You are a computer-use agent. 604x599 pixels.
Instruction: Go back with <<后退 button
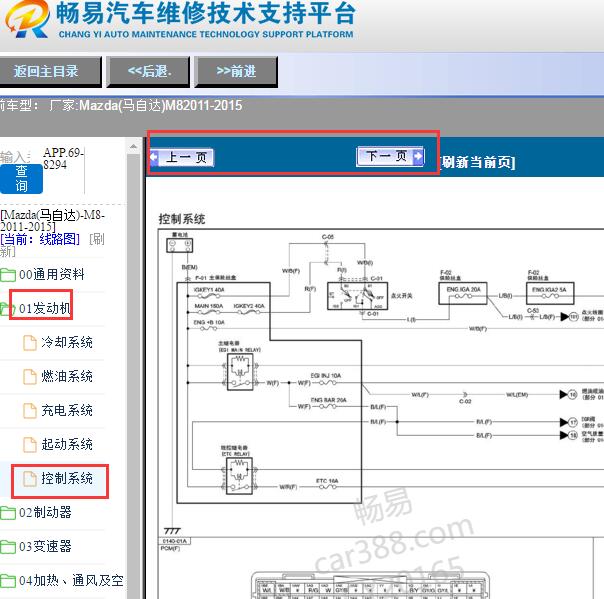[x=148, y=72]
